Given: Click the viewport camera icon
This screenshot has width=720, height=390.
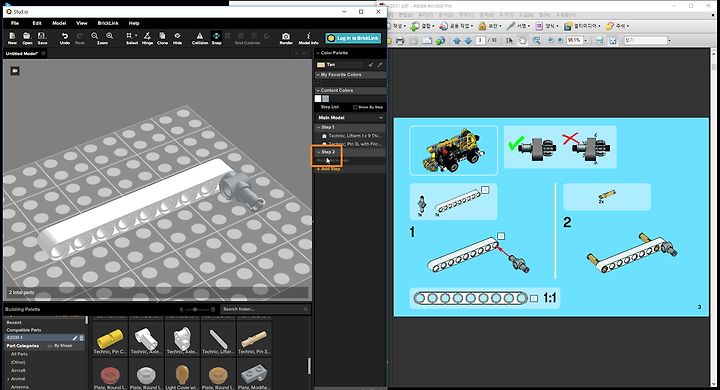Looking at the screenshot, I should point(15,71).
